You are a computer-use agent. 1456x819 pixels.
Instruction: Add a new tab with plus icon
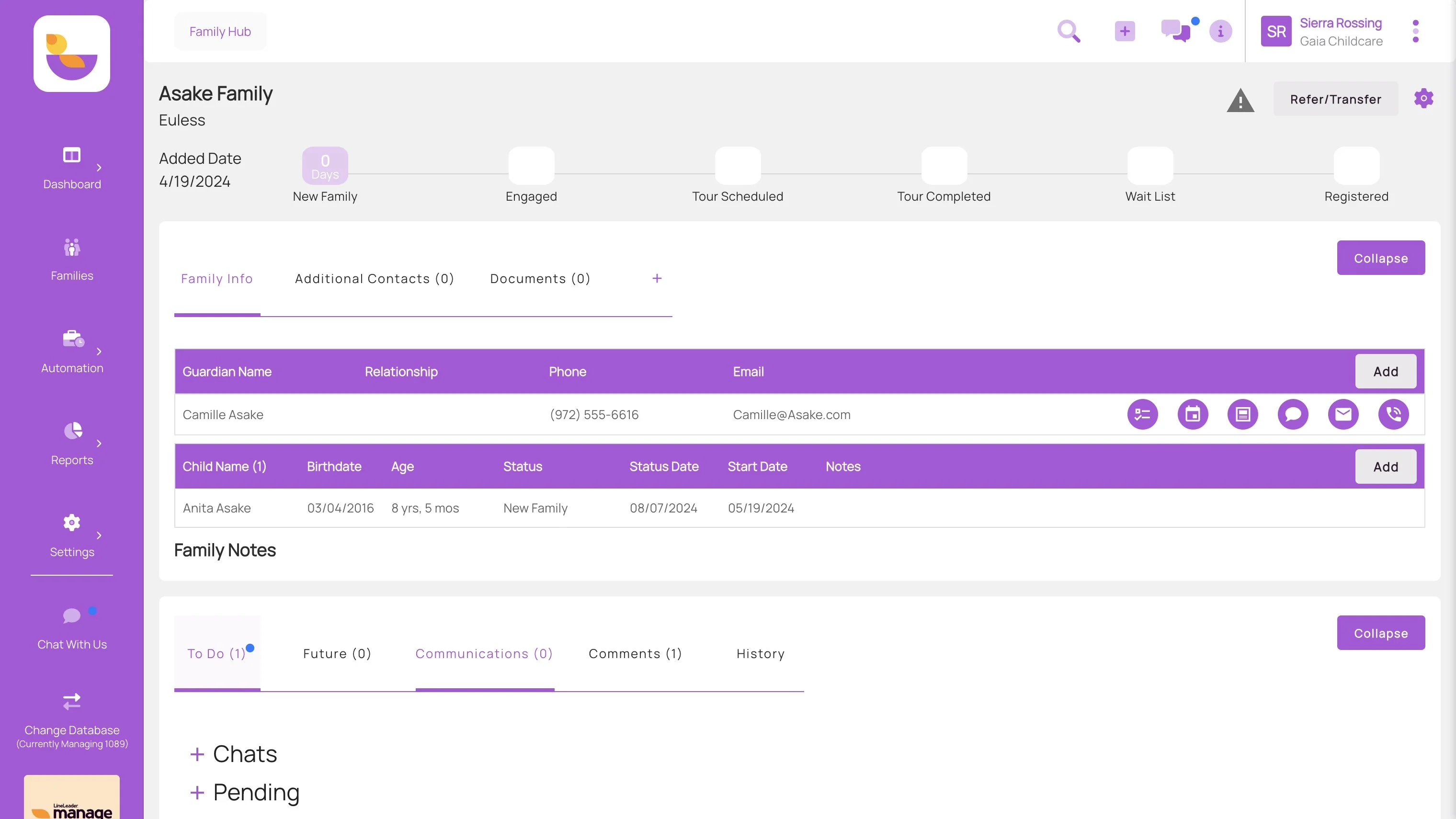coord(657,278)
